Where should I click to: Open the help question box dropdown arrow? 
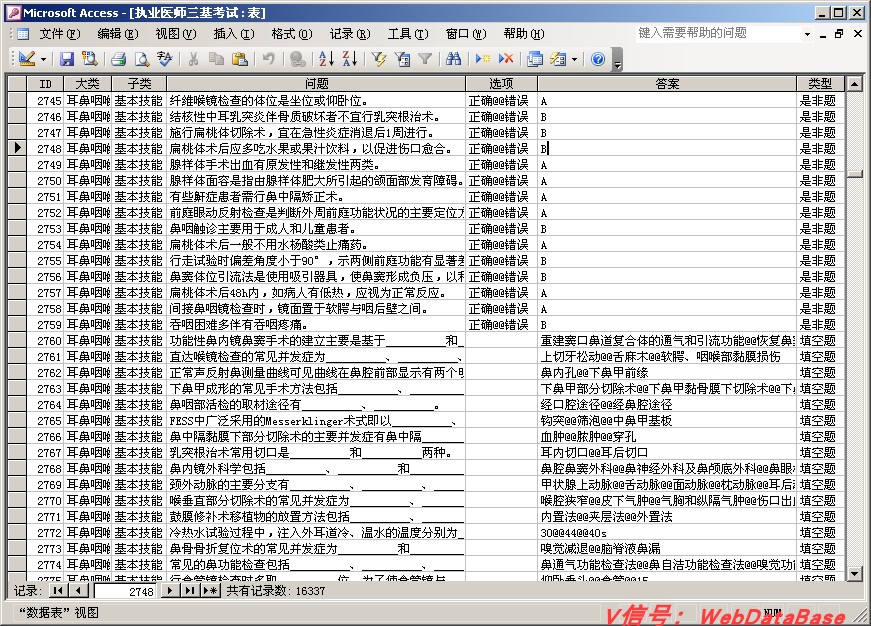pyautogui.click(x=807, y=34)
